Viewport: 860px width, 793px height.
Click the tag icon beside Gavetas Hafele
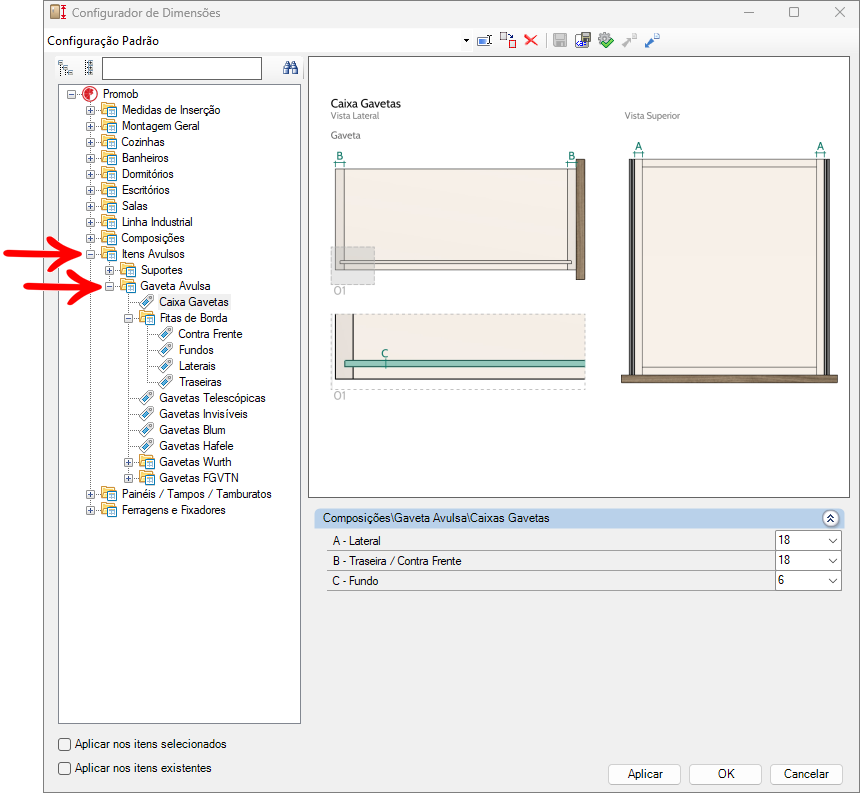coord(146,446)
